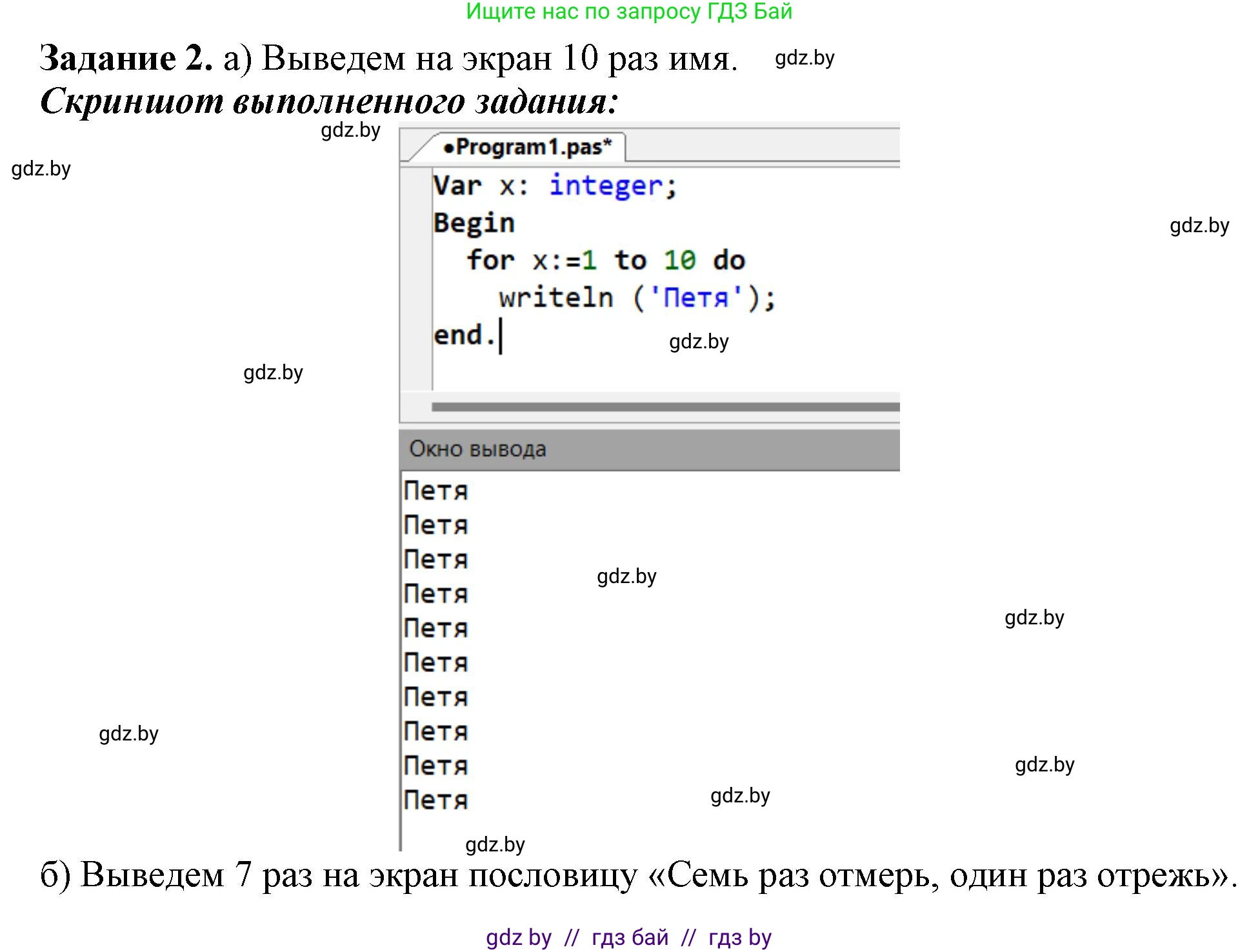Screen dimensions: 1260x952
Task: Click the Окно вывода title bar
Action: tap(477, 448)
